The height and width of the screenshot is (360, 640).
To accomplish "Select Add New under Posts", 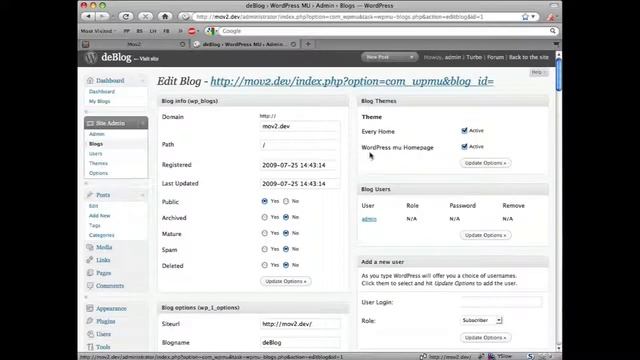I will click(100, 216).
